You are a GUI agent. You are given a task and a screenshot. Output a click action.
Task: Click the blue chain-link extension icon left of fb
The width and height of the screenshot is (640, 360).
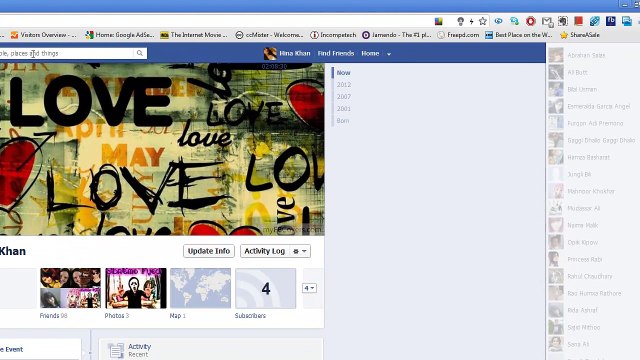coord(595,21)
